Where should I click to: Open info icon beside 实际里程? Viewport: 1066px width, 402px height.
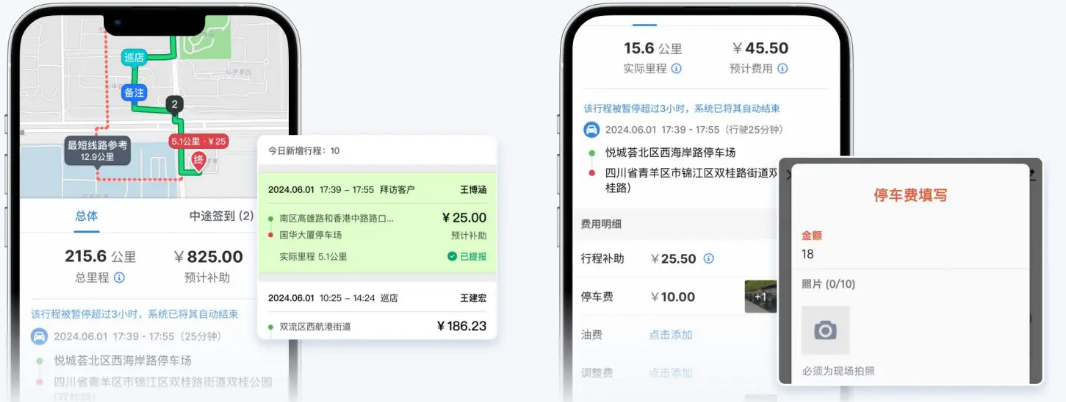(676, 69)
